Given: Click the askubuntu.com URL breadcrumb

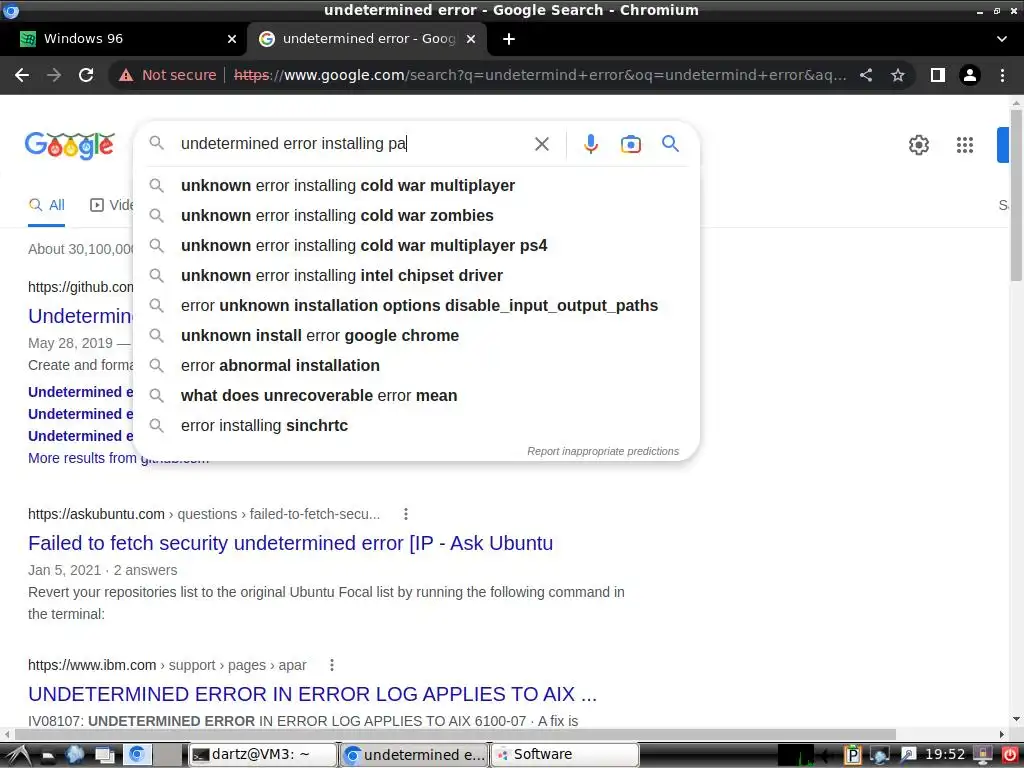Looking at the screenshot, I should [x=204, y=514].
